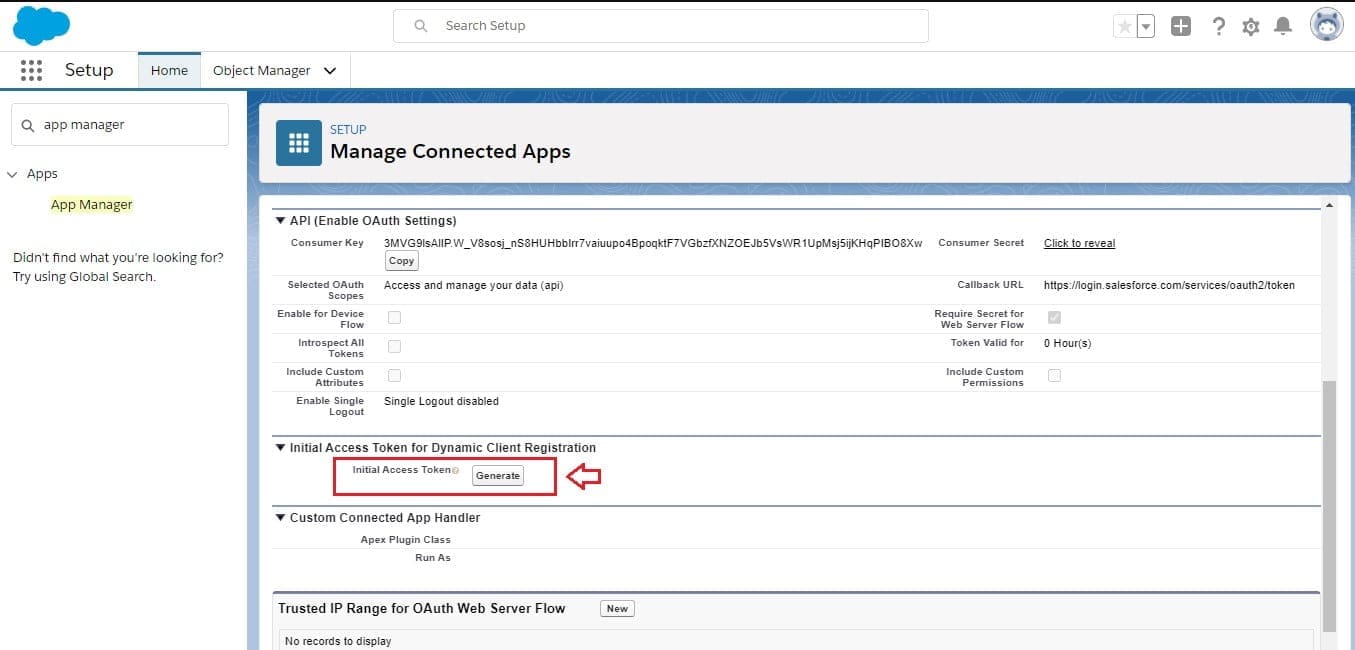Click the favorites star icon

(1124, 27)
